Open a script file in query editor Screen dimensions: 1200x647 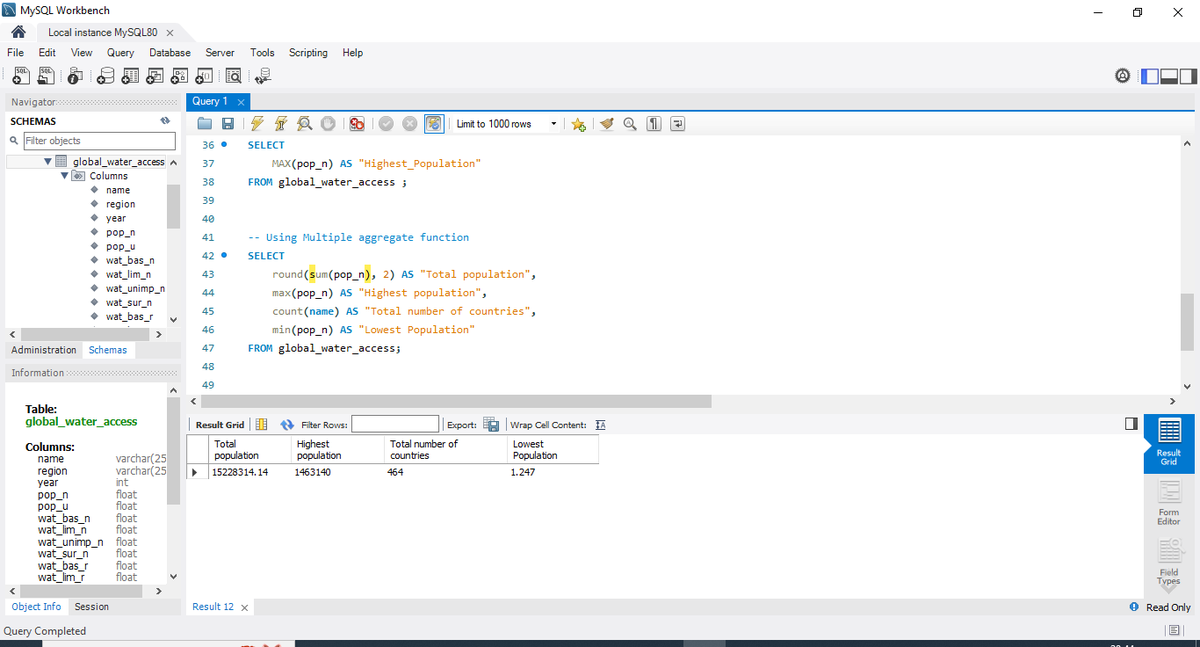pyautogui.click(x=205, y=124)
